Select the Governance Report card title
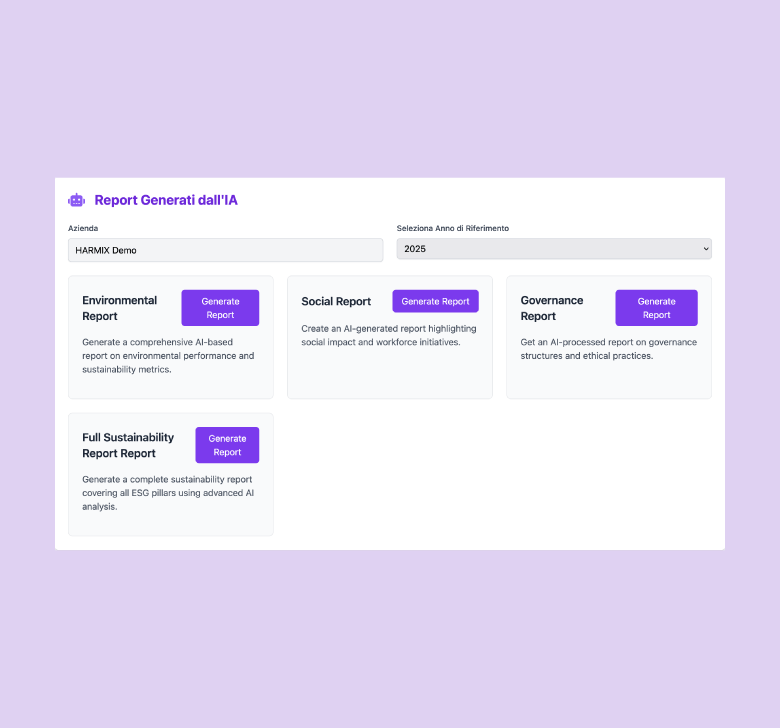 point(552,308)
